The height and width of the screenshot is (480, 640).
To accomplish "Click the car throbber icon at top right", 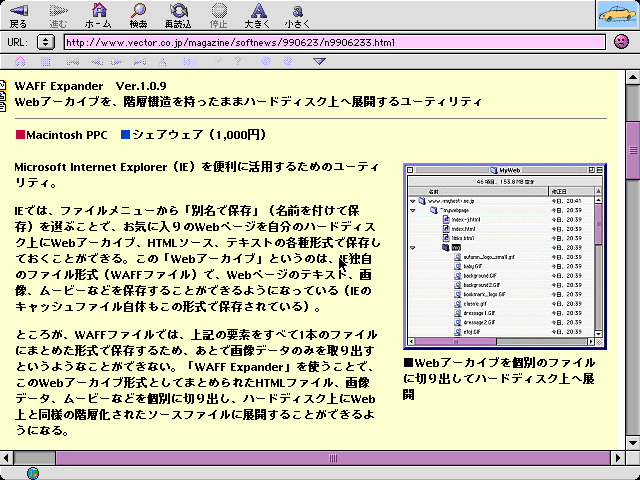I will coord(617,15).
